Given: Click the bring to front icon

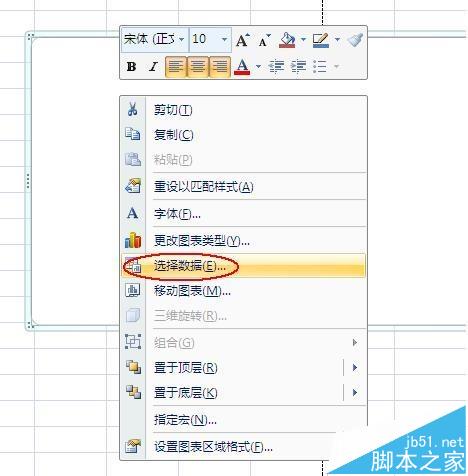Looking at the screenshot, I should (133, 367).
